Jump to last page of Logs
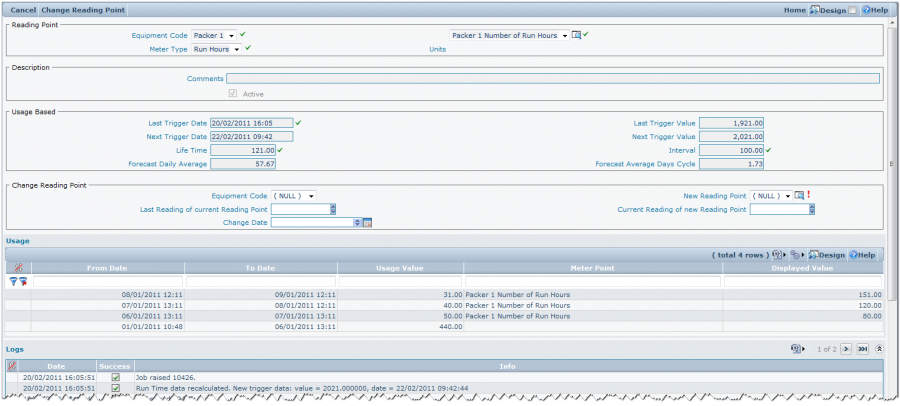900x406 pixels. coord(862,349)
